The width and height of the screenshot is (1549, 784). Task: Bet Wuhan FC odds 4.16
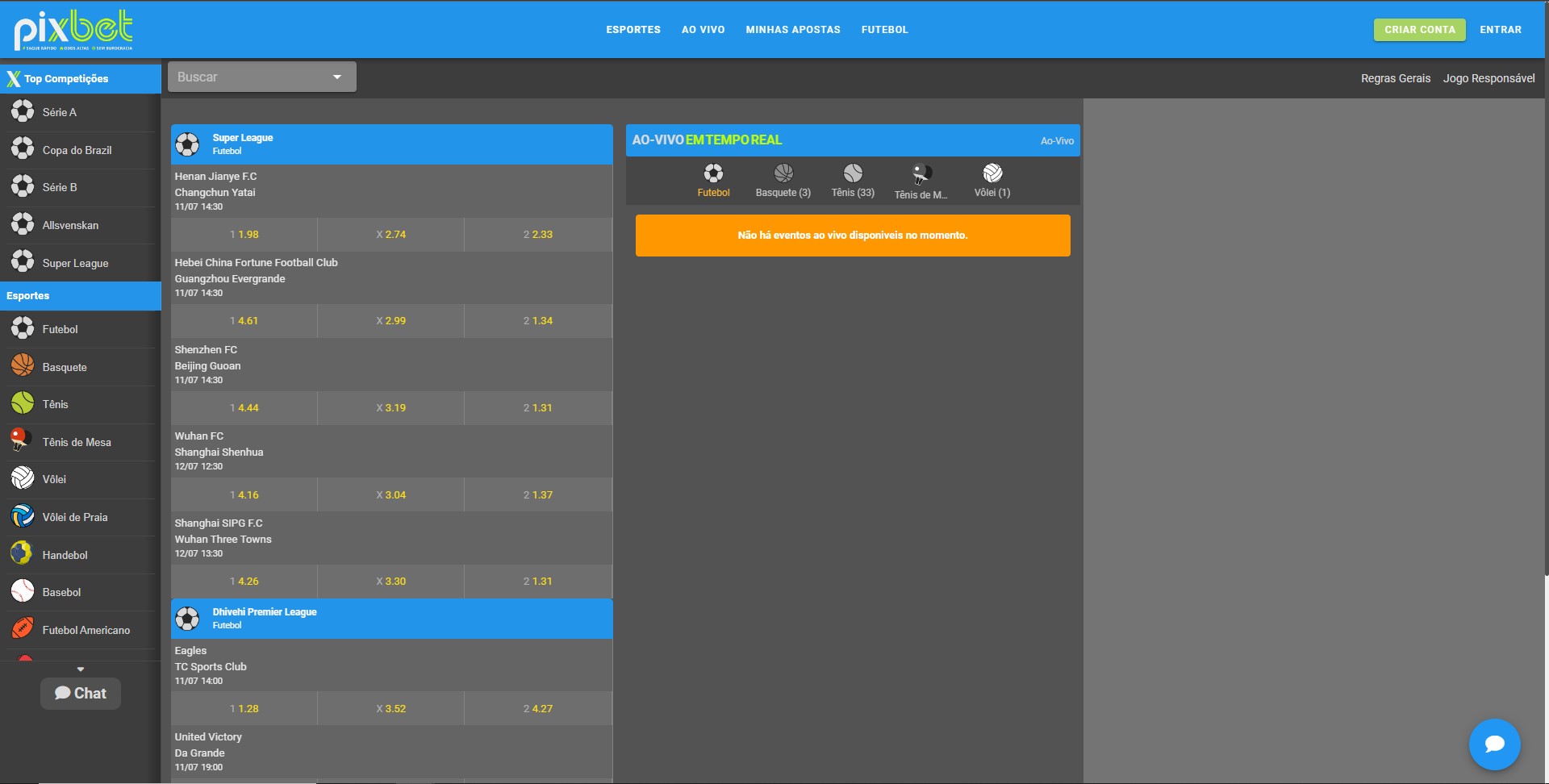point(244,495)
